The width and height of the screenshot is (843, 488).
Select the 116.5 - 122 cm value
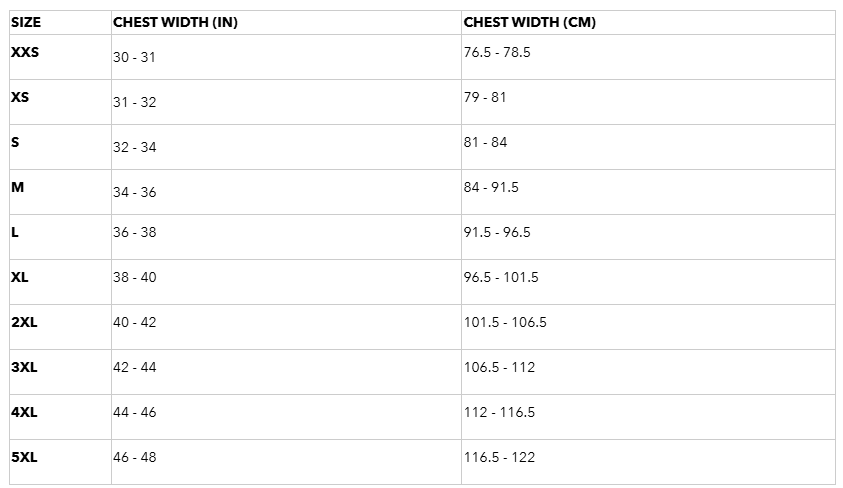[499, 457]
